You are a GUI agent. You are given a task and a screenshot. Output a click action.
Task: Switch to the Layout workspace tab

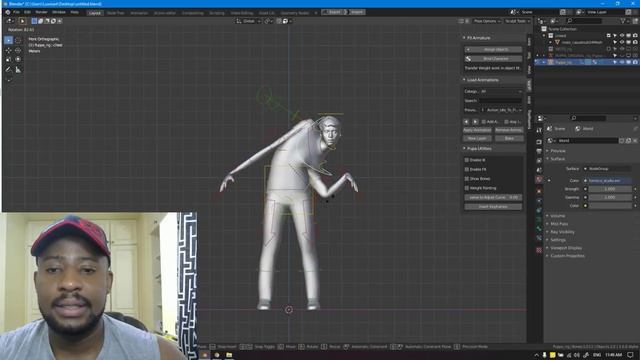tap(95, 13)
